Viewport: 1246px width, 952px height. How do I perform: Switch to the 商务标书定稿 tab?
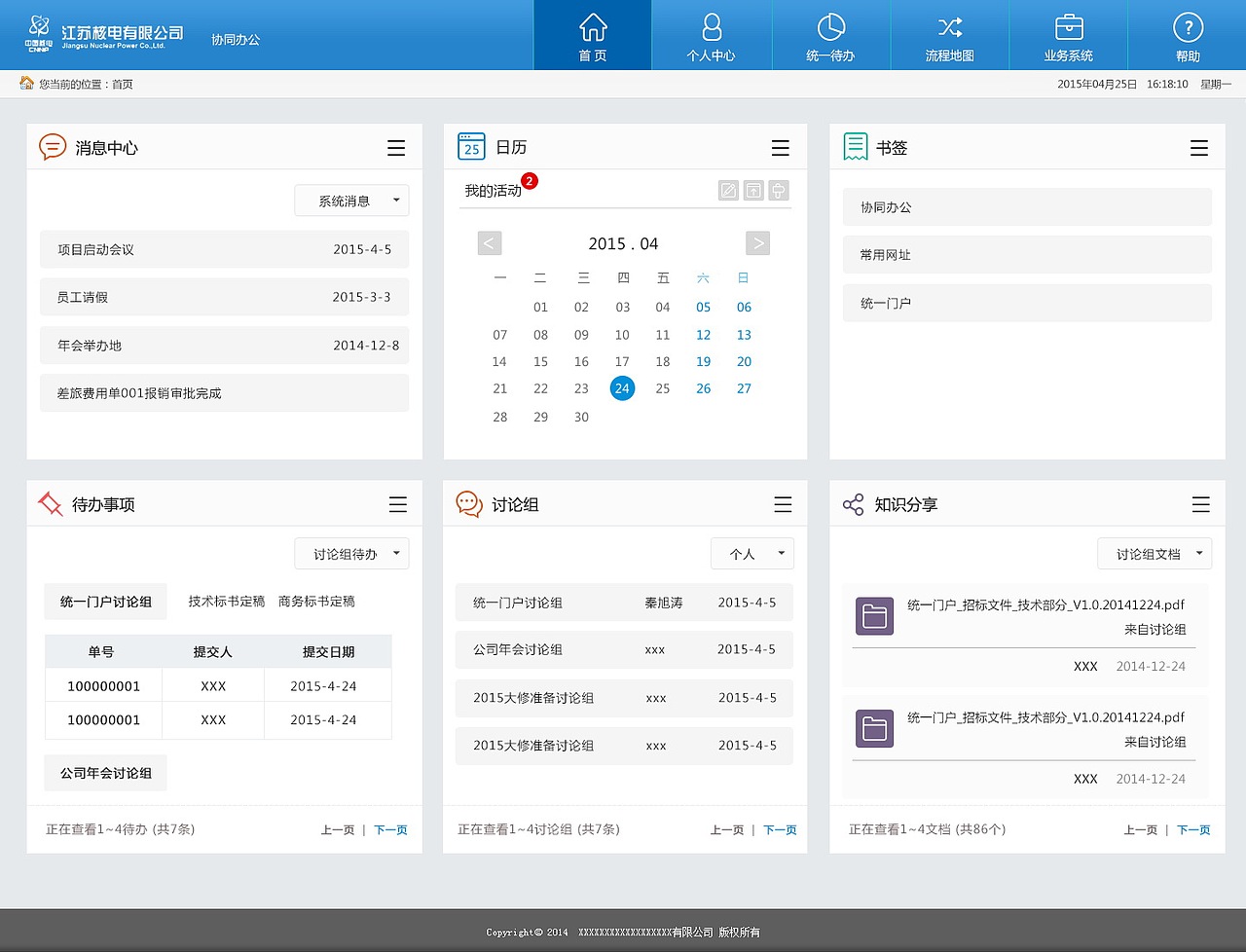coord(316,602)
